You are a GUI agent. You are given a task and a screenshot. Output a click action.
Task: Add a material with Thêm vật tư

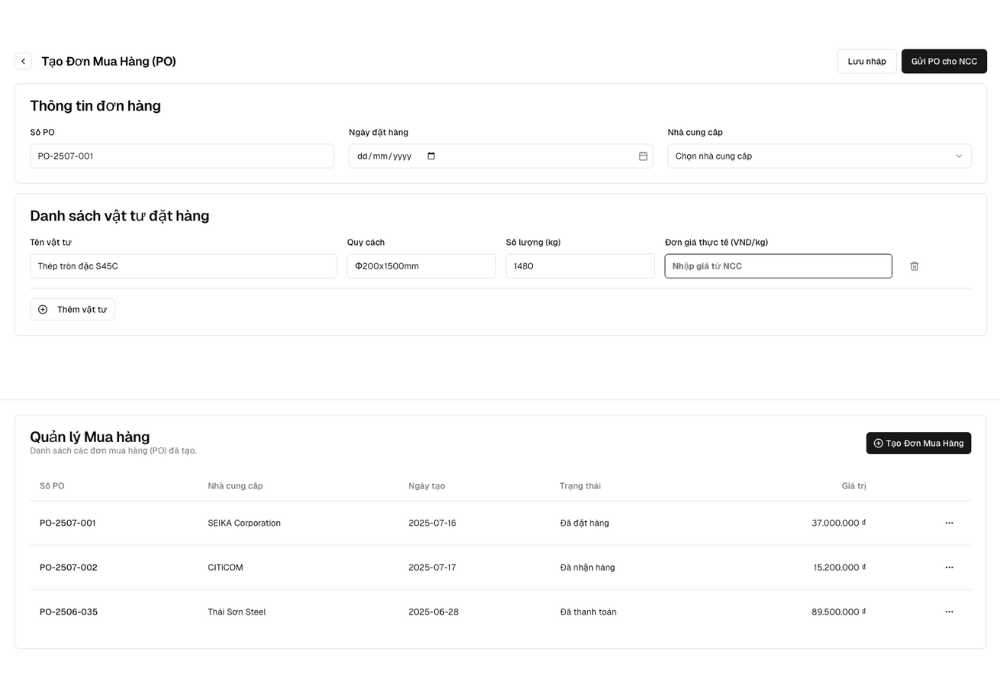73,309
